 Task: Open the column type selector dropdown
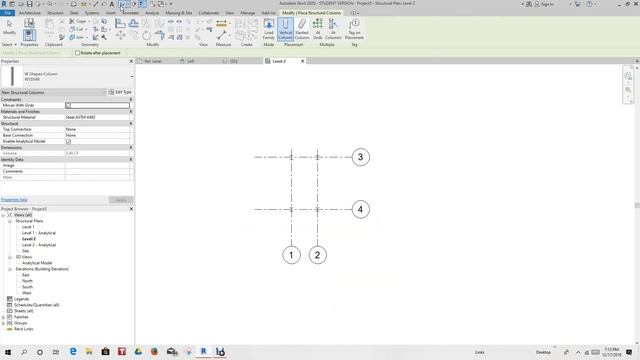(132, 76)
